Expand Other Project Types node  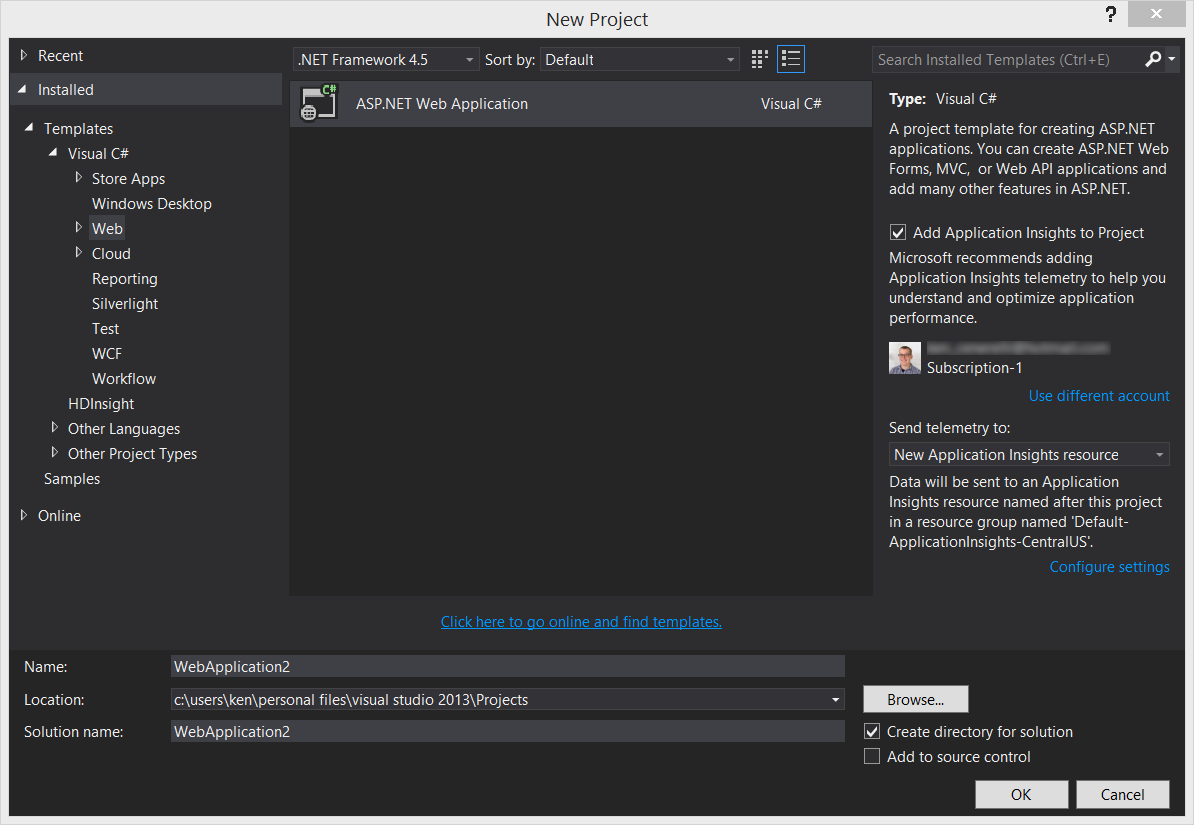[54, 452]
